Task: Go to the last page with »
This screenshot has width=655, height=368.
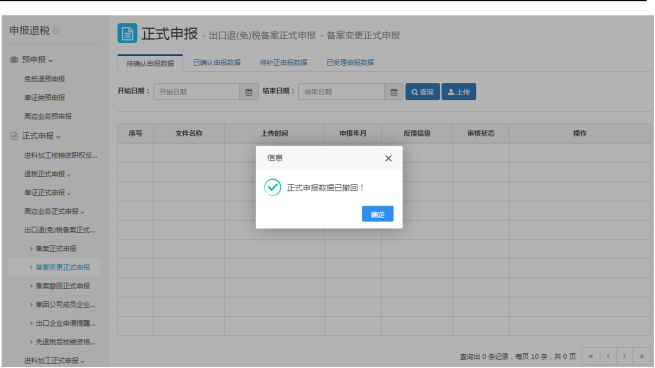Action: [642, 356]
